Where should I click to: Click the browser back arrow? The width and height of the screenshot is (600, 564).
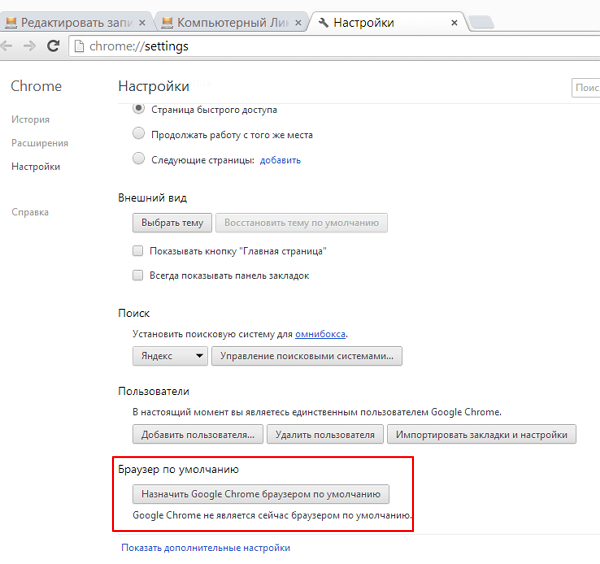pyautogui.click(x=6, y=46)
